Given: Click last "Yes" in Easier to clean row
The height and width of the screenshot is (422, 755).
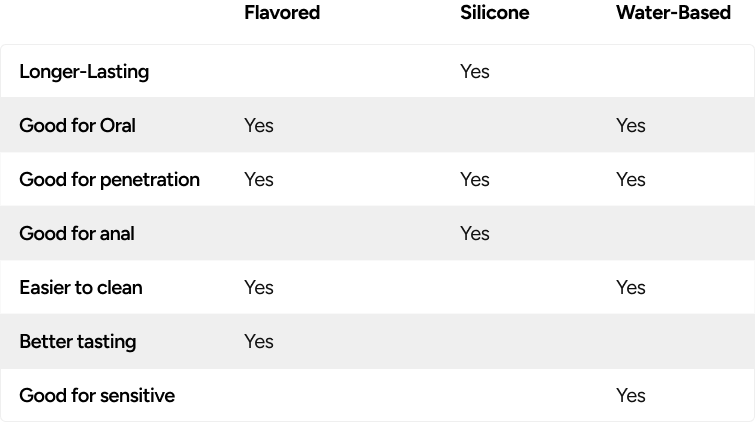Looking at the screenshot, I should [631, 288].
